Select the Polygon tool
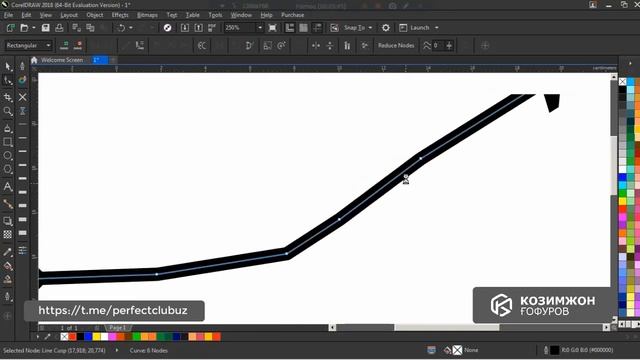This screenshot has width=640, height=360. pos(8,169)
